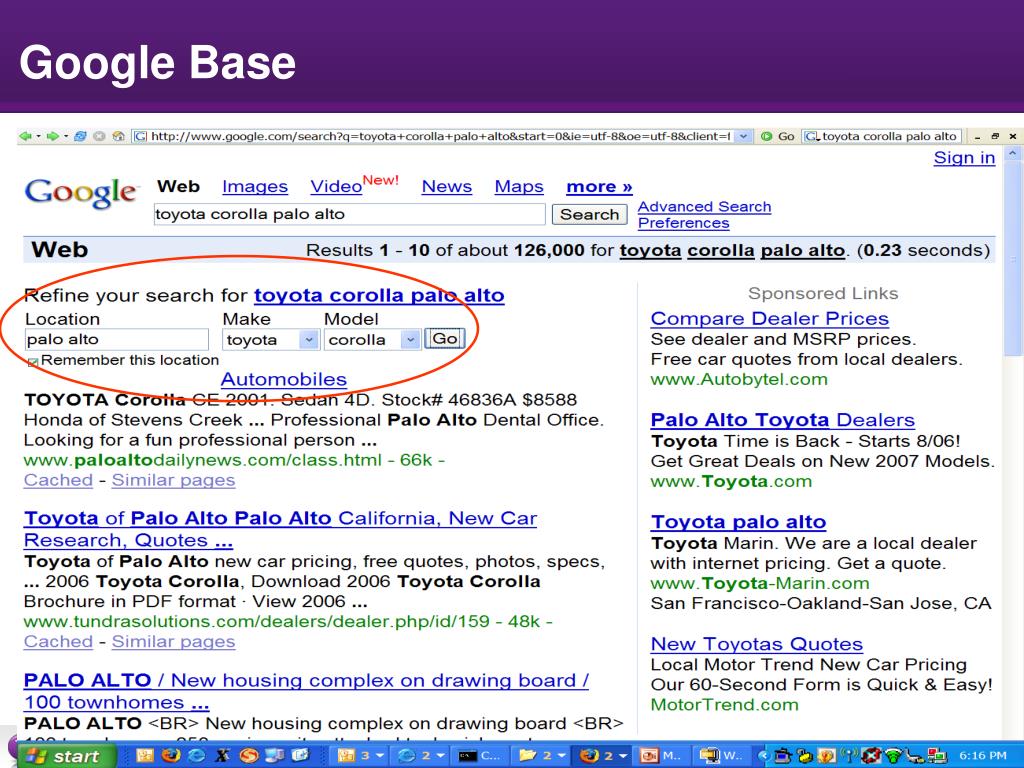Screen dimensions: 1024x768
Task: Click the green Go button beside the URL
Action: [x=778, y=136]
